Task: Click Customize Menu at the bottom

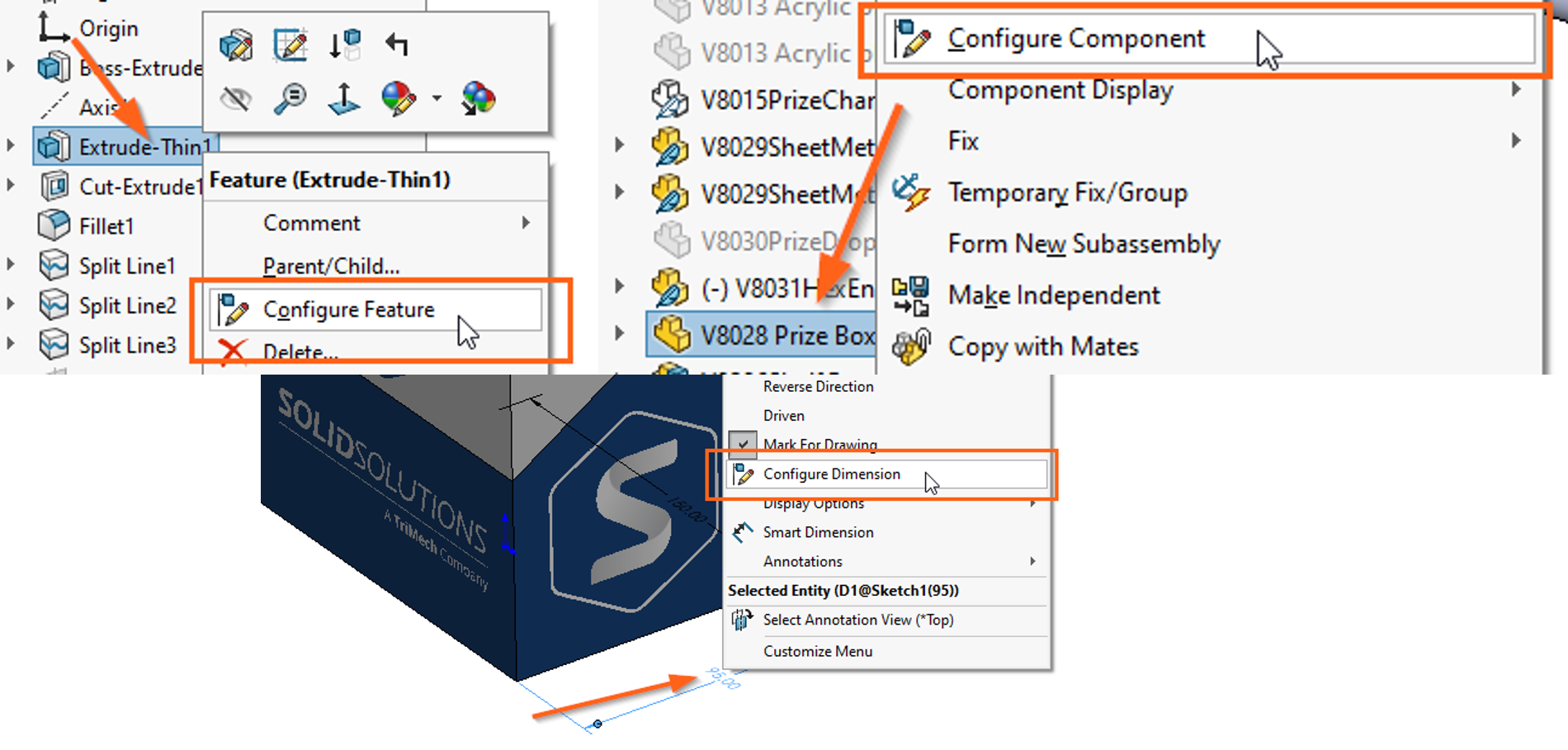Action: pyautogui.click(x=817, y=651)
